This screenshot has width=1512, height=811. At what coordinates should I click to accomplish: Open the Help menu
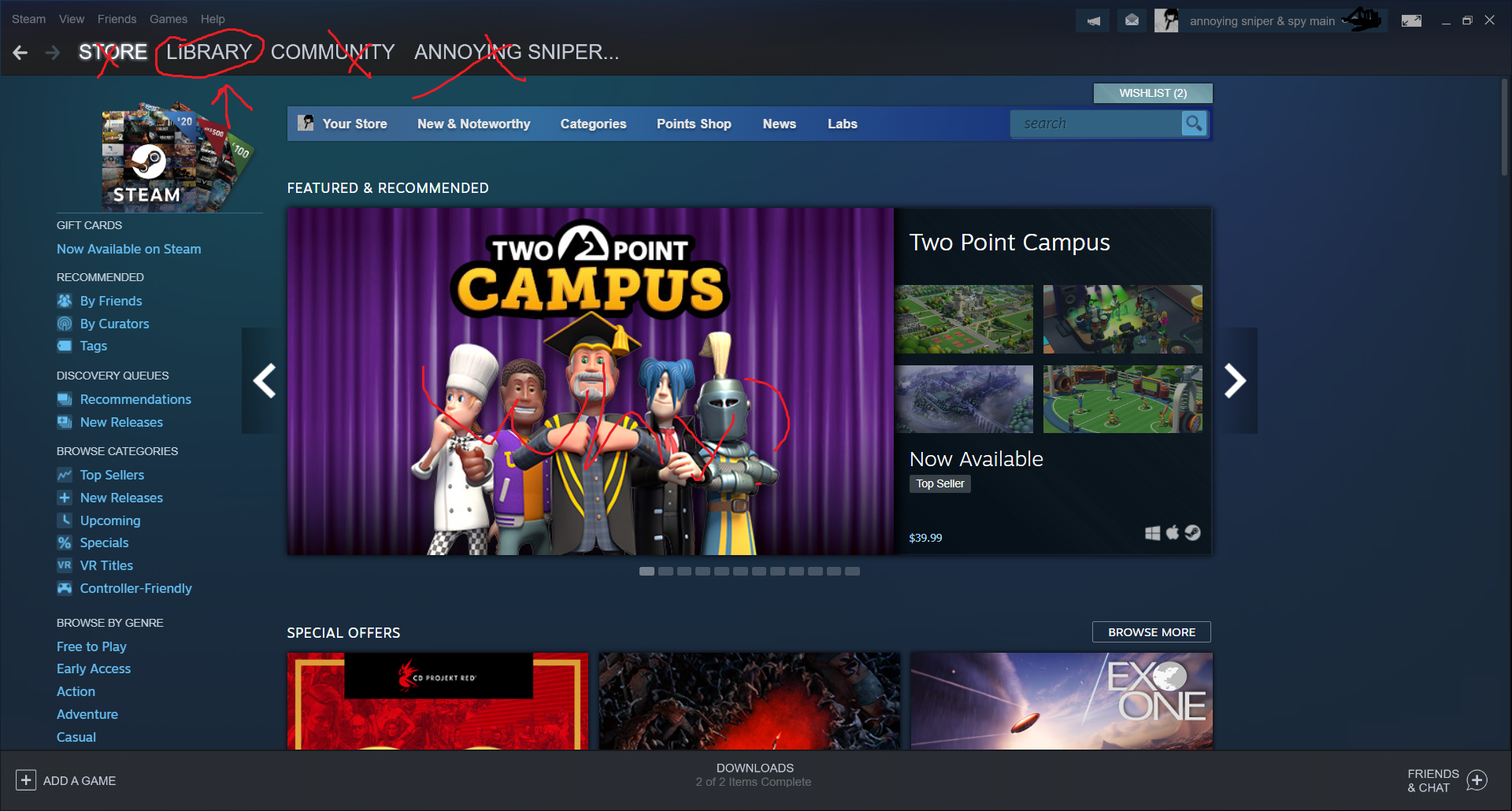coord(213,19)
